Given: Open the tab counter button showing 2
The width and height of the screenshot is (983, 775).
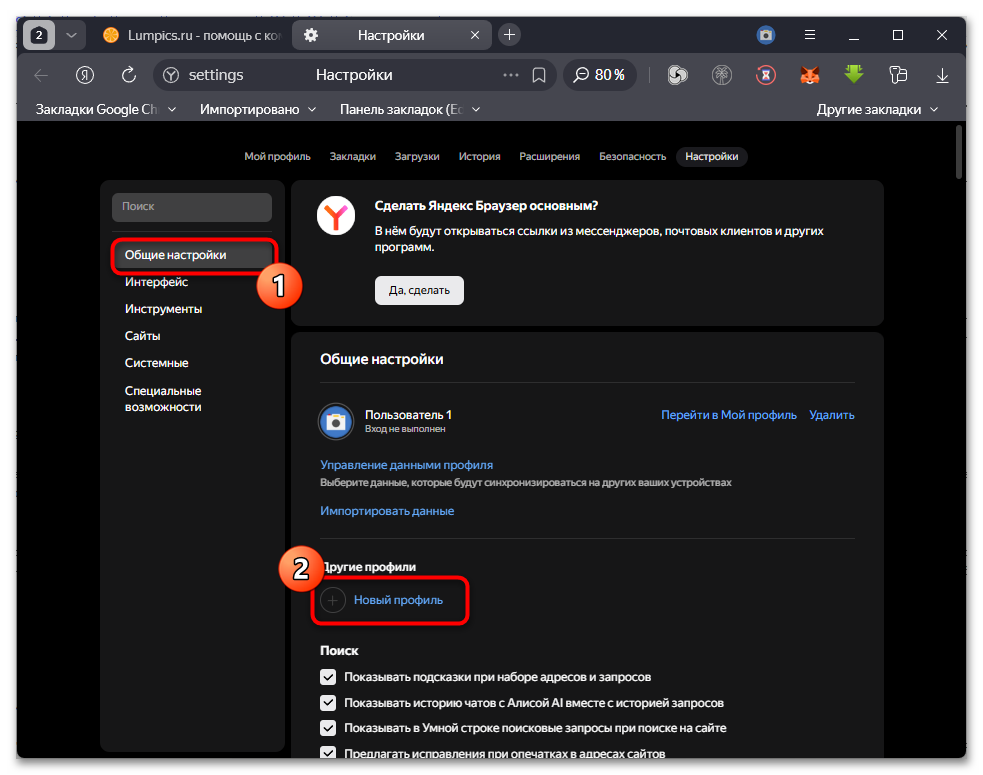Looking at the screenshot, I should [39, 35].
